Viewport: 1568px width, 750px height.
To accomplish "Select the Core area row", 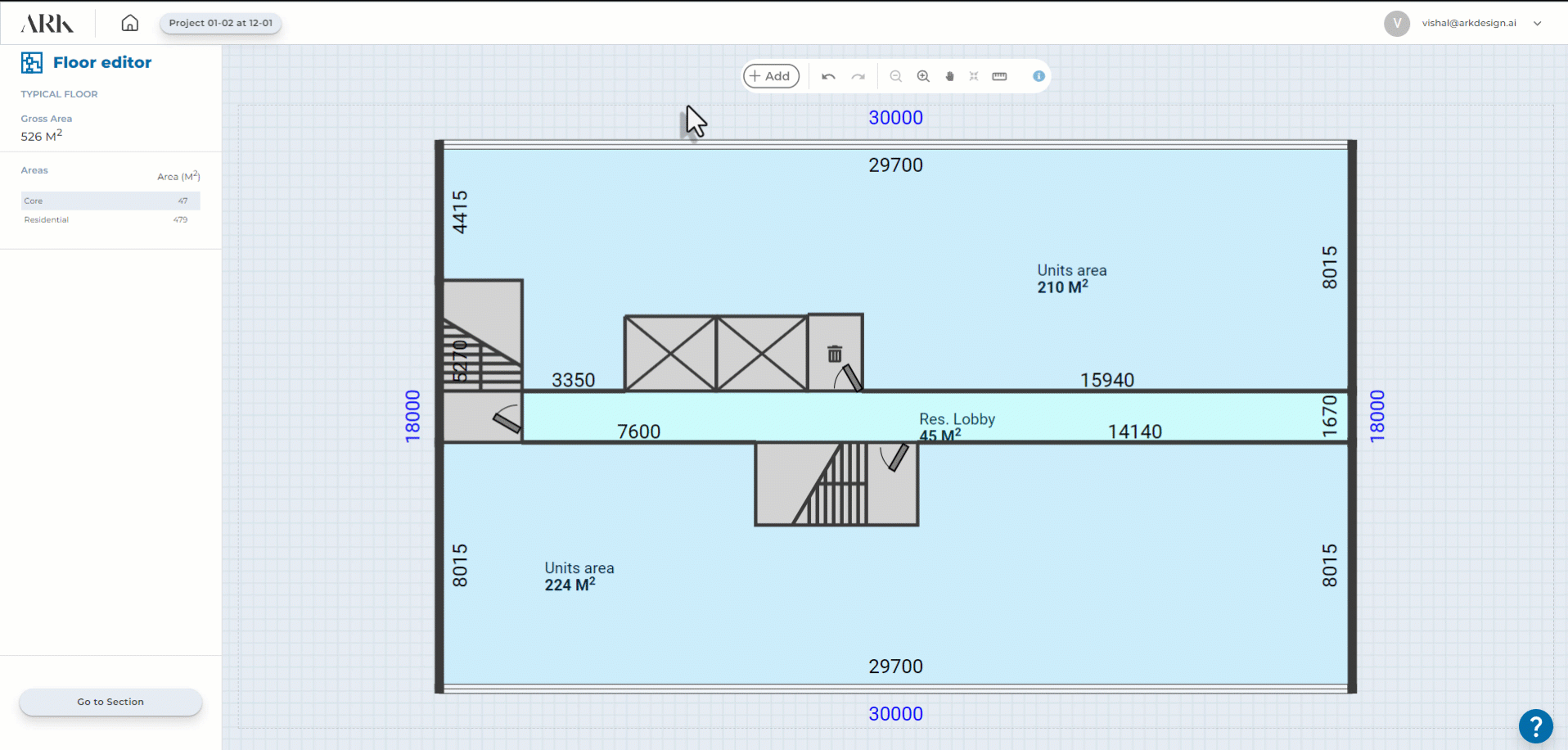I will (110, 201).
